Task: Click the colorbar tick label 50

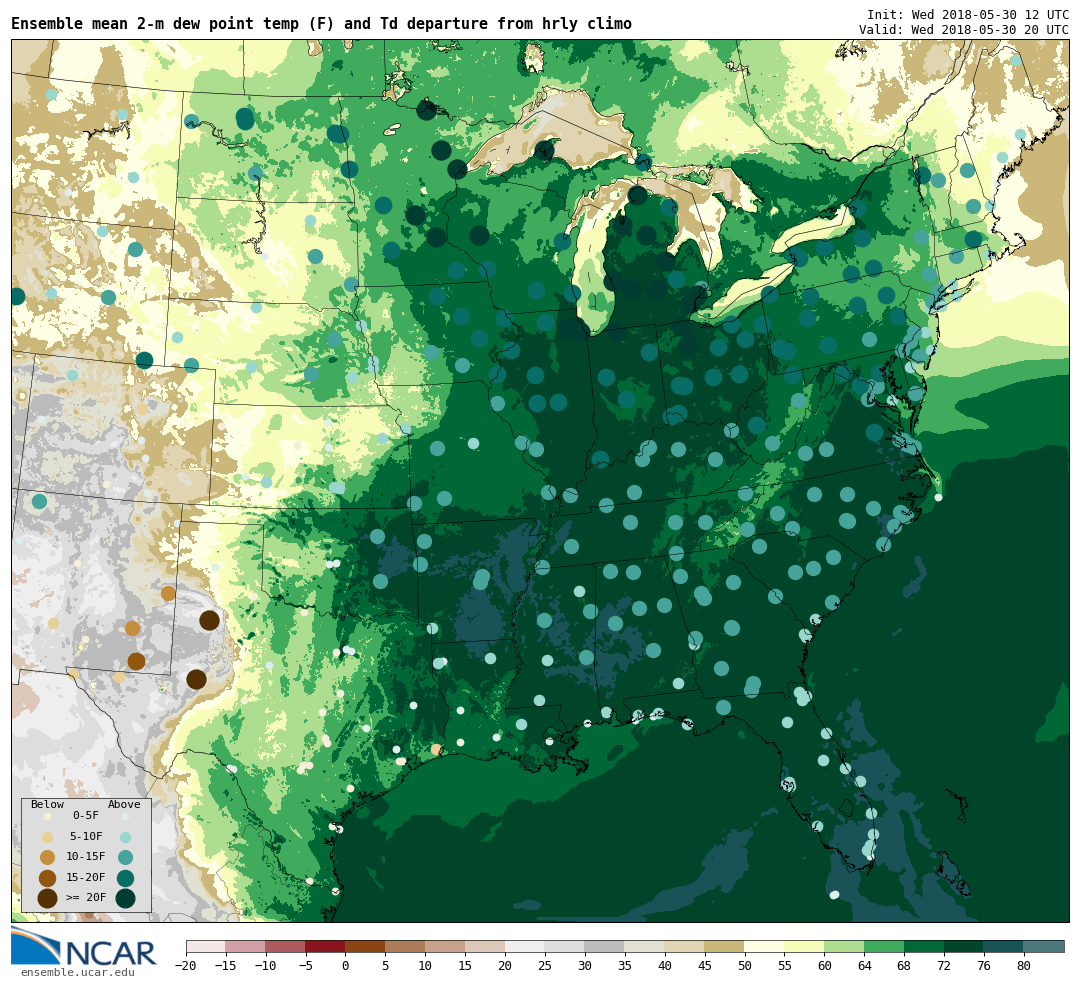Action: click(745, 966)
